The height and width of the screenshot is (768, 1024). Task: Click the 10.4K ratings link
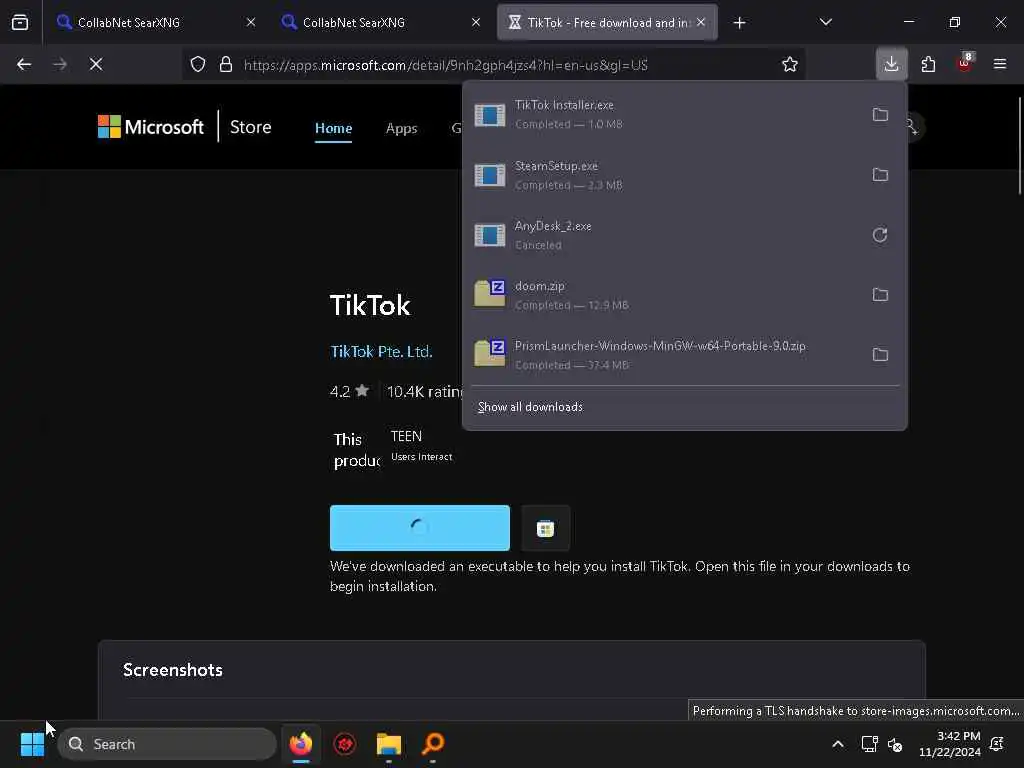click(x=425, y=391)
